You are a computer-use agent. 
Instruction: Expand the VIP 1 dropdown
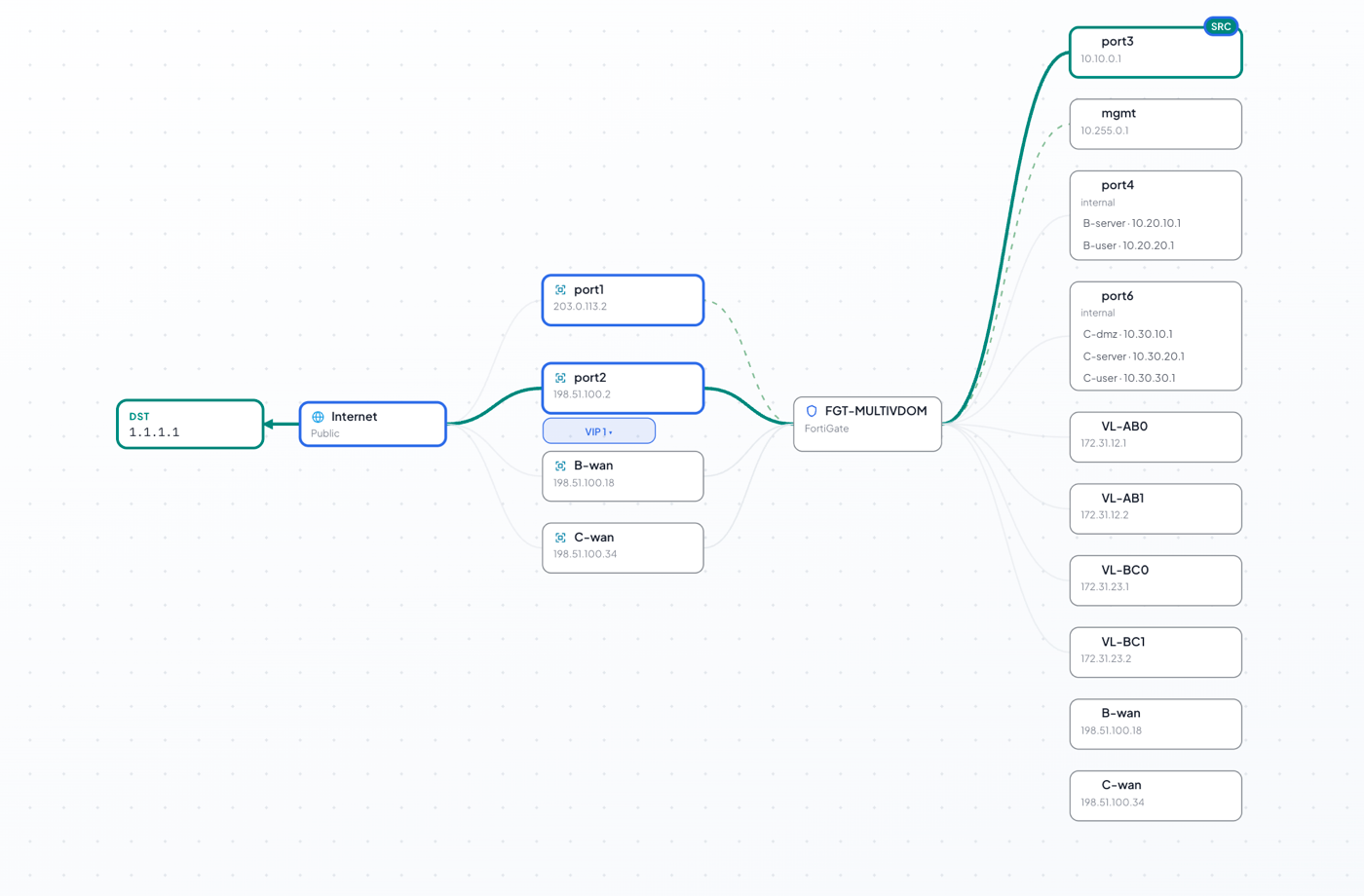click(x=598, y=431)
